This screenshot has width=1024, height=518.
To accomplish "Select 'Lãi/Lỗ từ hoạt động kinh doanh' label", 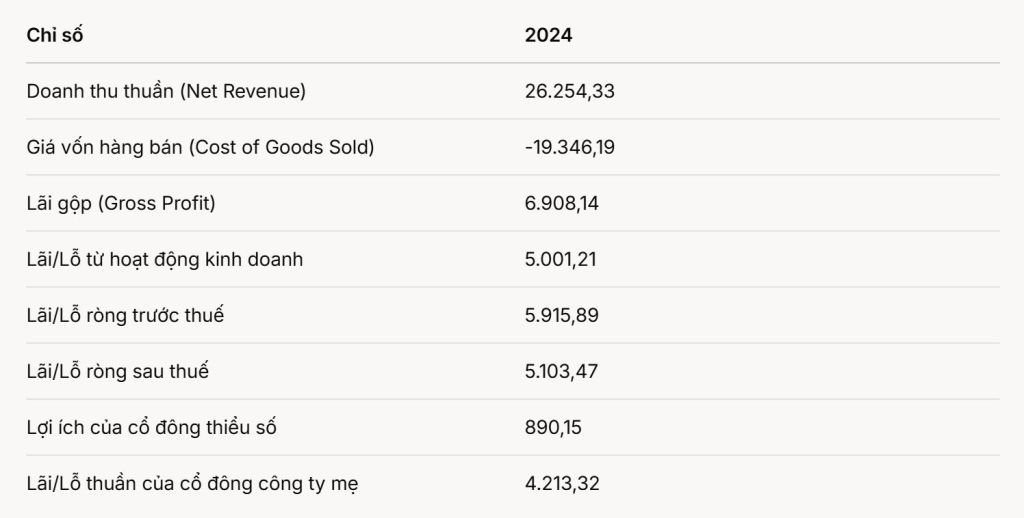I will (x=165, y=260).
